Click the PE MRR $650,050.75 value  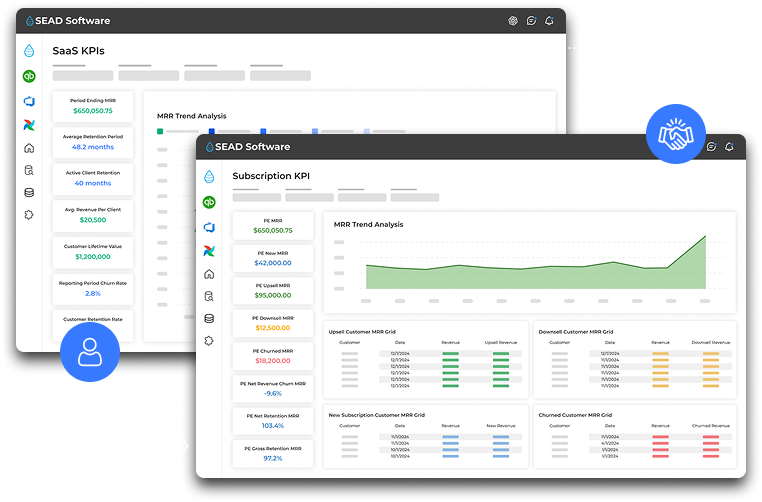273,230
